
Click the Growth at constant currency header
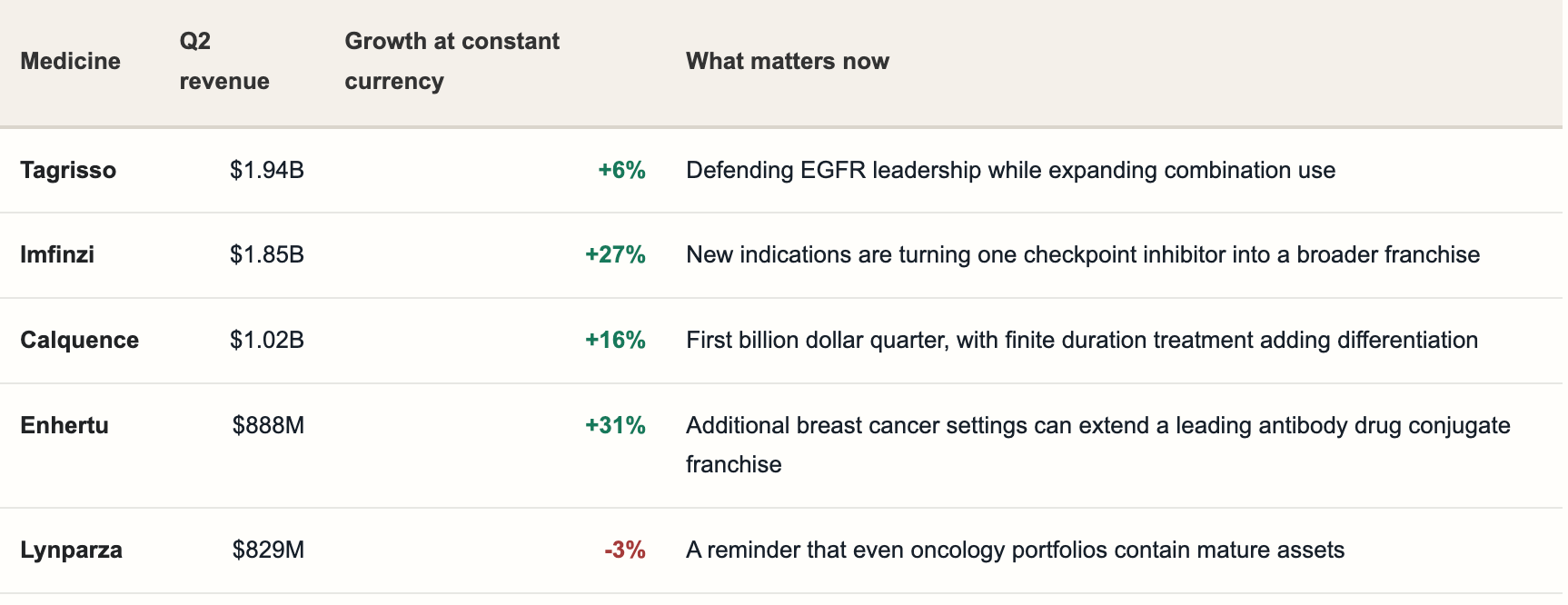tap(452, 61)
